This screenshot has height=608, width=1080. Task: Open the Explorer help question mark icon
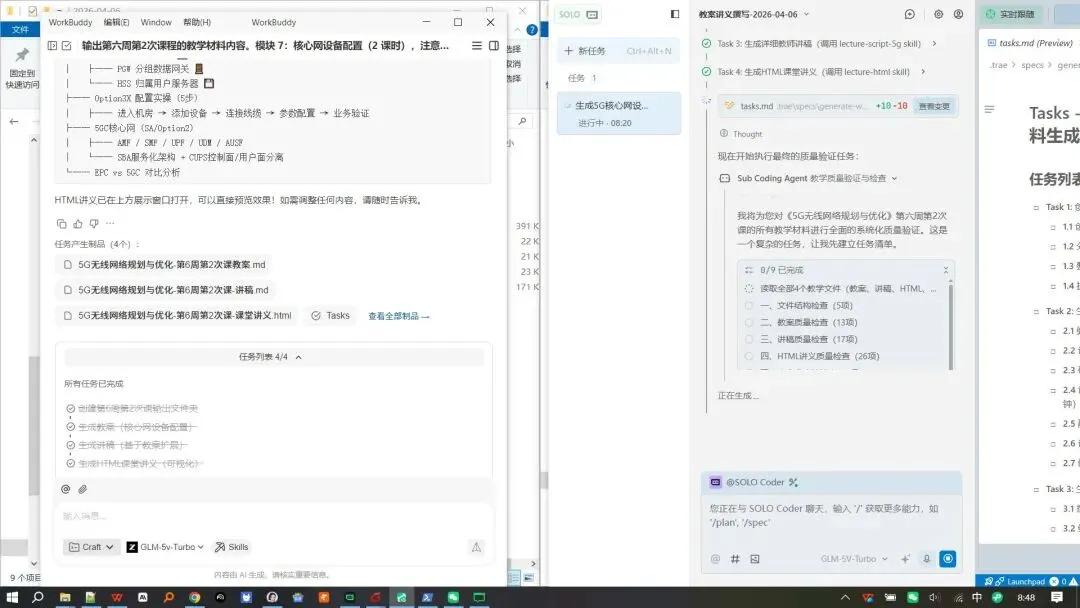coord(532,30)
